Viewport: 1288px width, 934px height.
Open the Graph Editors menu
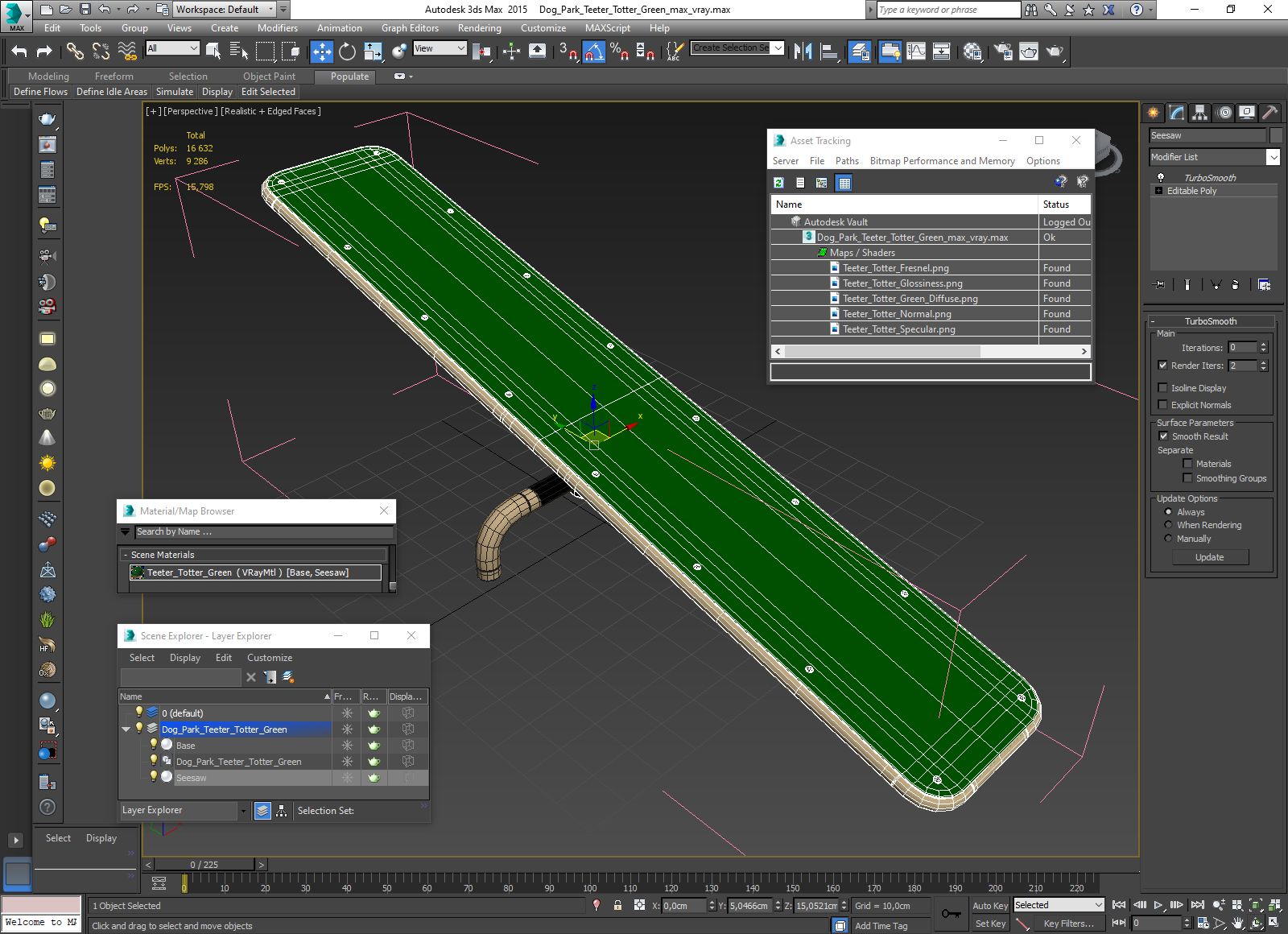pos(410,27)
